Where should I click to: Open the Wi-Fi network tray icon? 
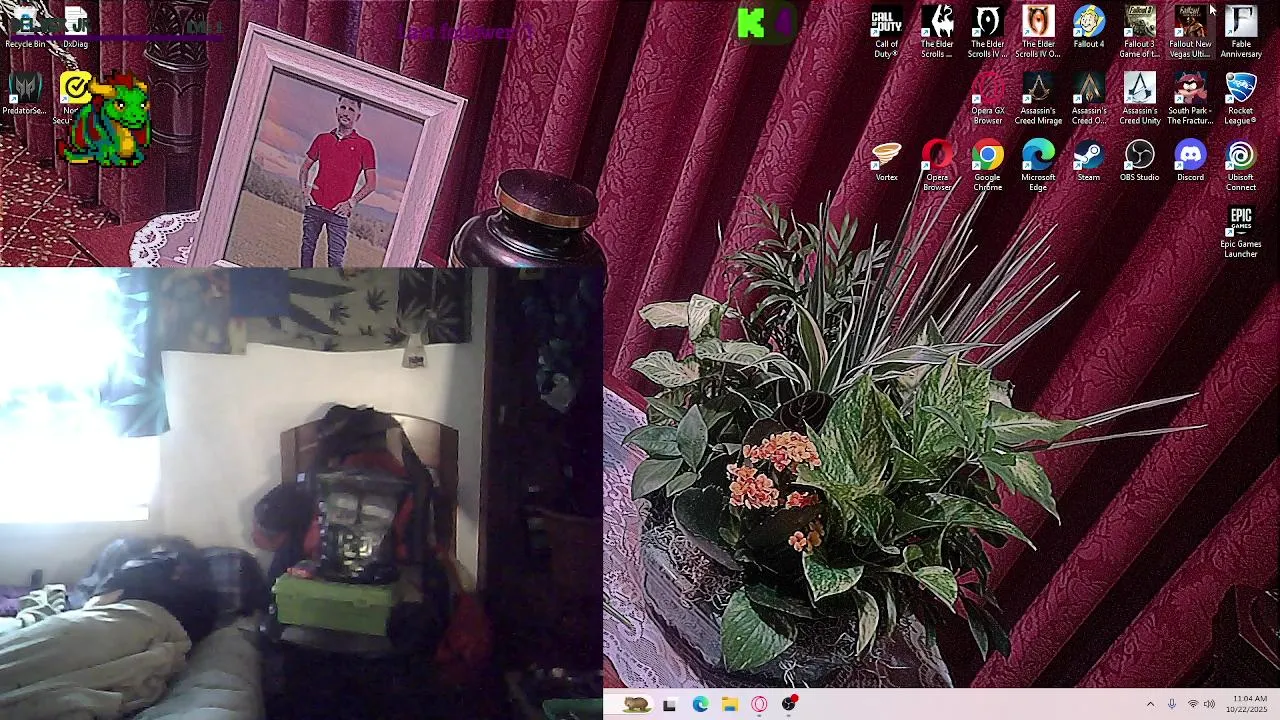1192,705
